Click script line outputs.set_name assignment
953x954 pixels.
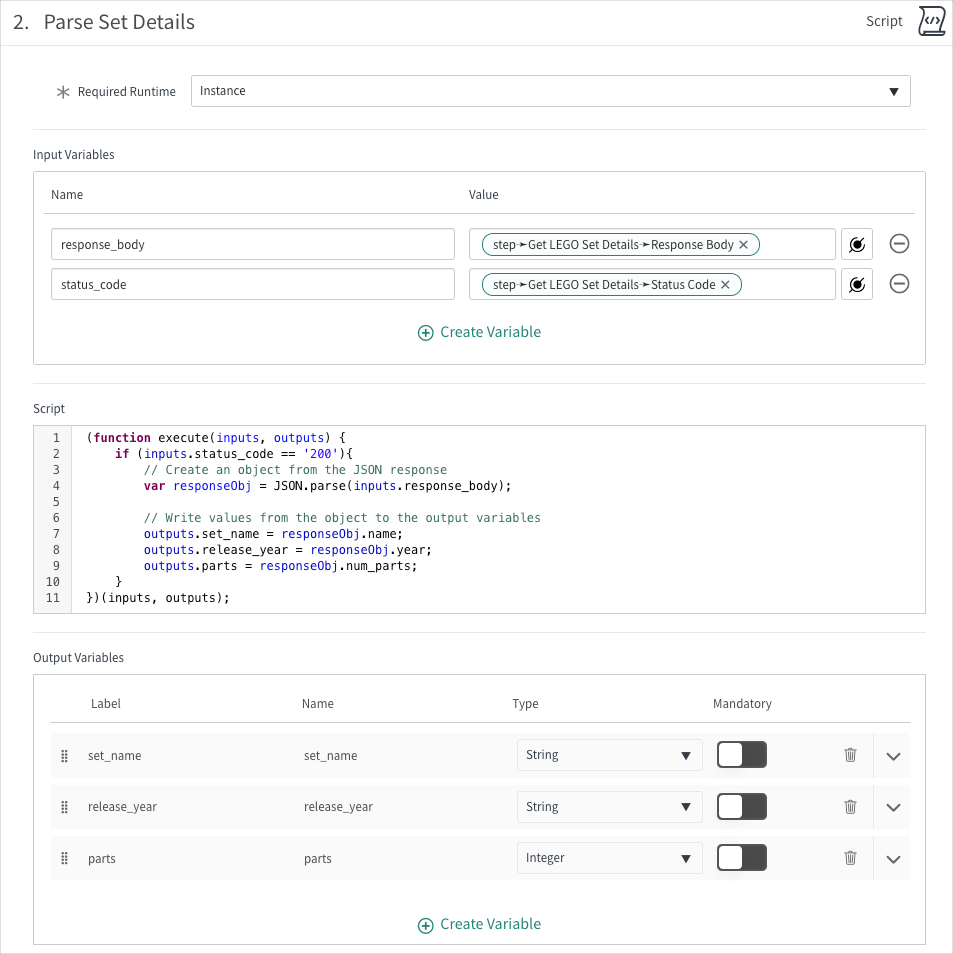(273, 534)
